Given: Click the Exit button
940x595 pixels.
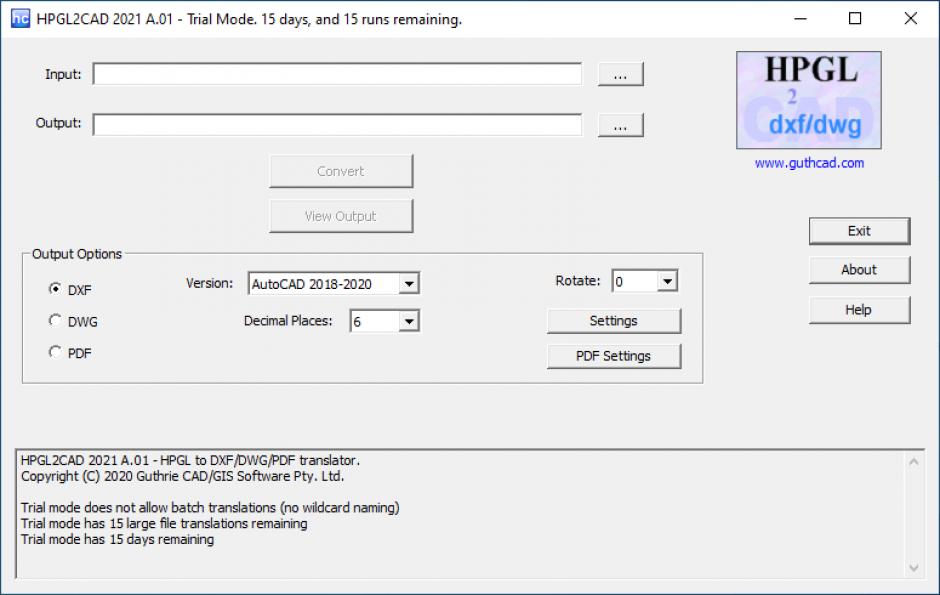Looking at the screenshot, I should (x=859, y=231).
